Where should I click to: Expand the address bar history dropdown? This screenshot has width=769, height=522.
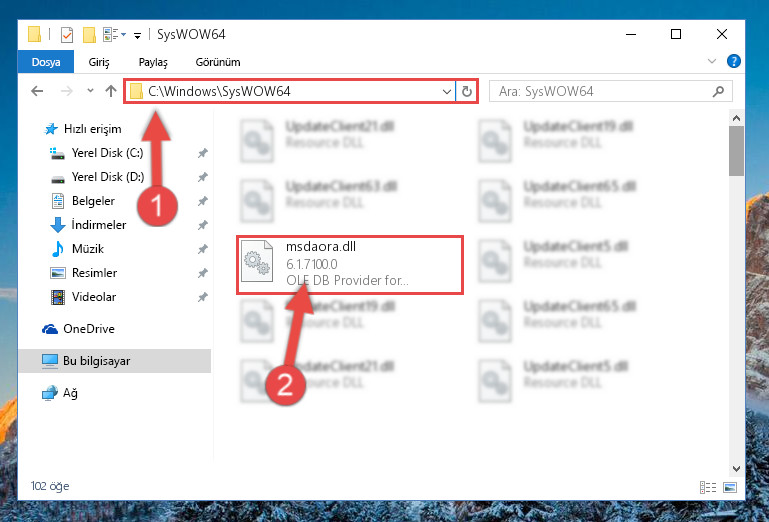tap(446, 91)
